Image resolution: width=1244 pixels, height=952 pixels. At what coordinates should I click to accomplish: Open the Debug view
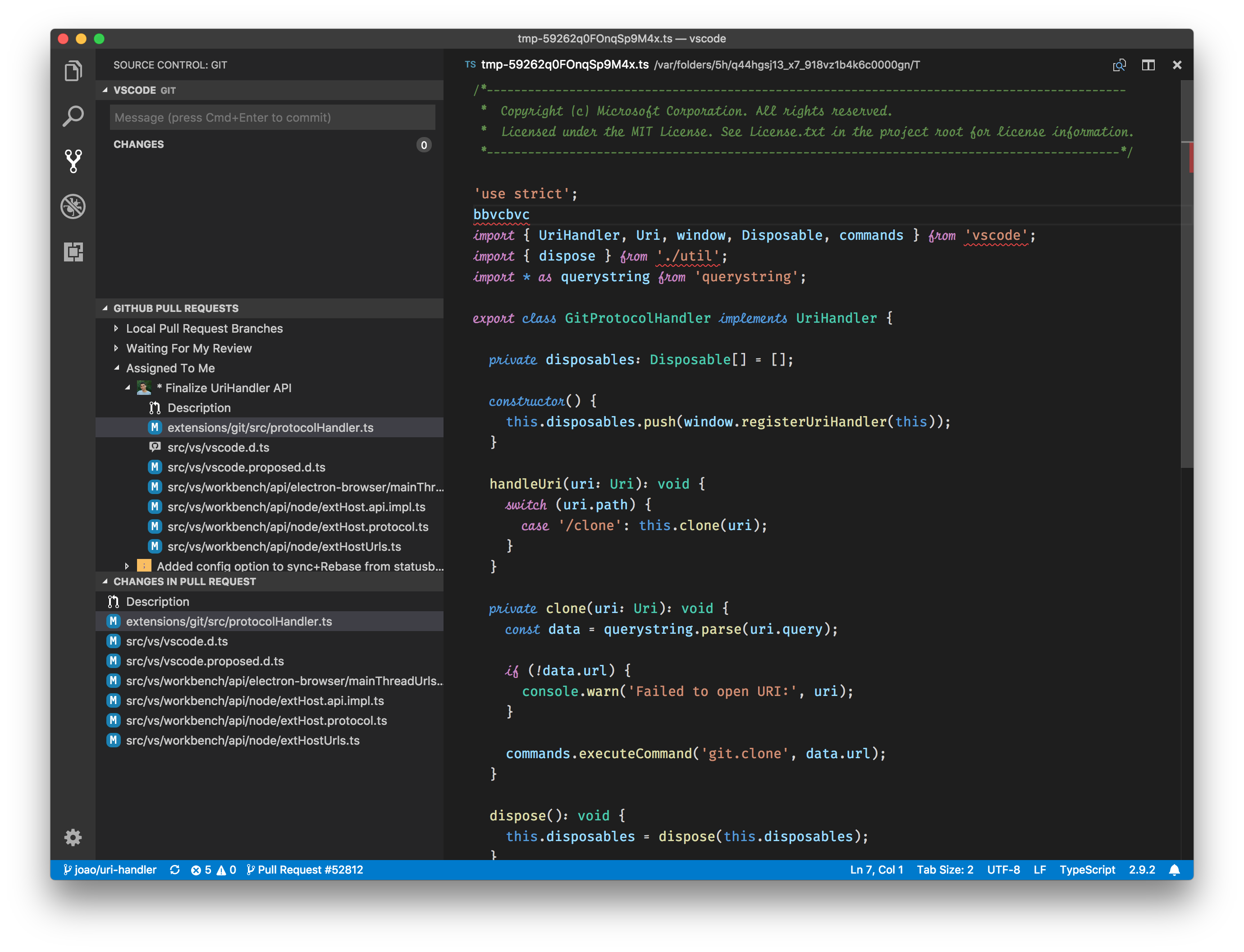73,206
